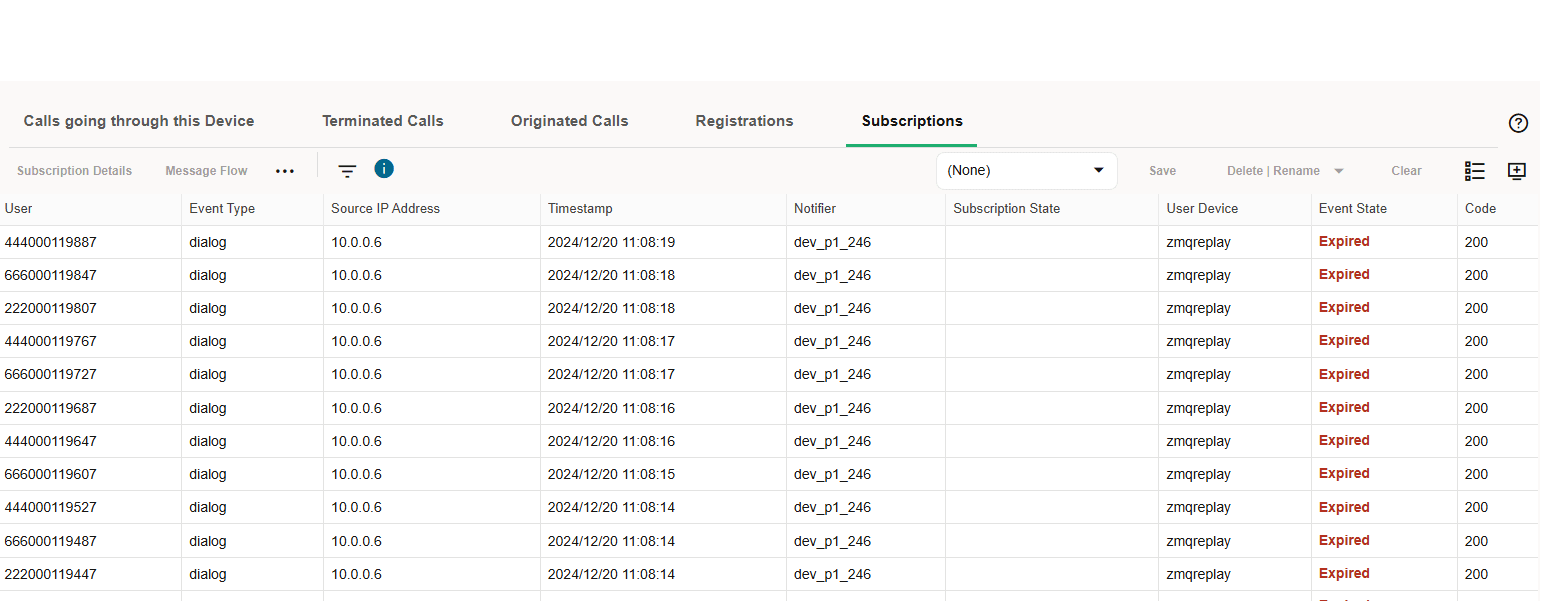Open the Registrations tab

(744, 120)
